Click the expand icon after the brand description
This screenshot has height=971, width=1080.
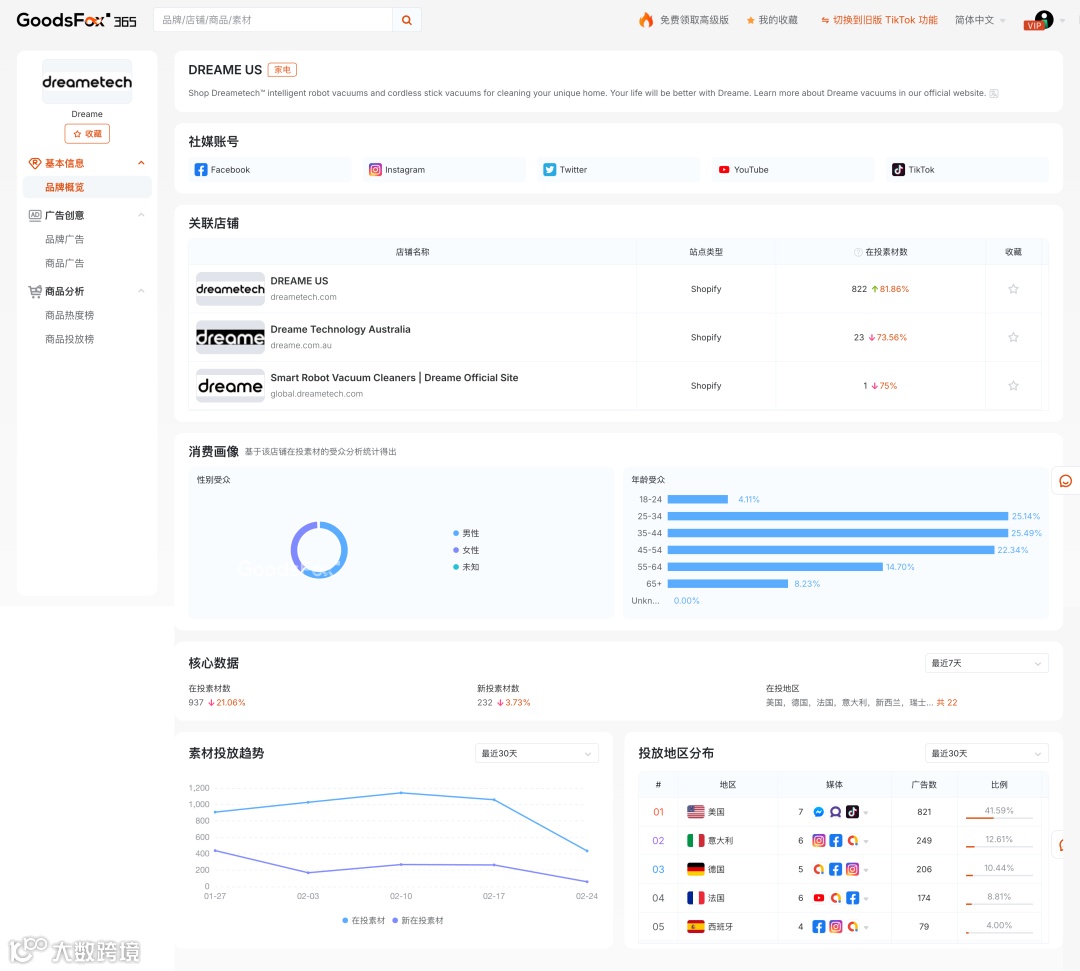(x=994, y=94)
